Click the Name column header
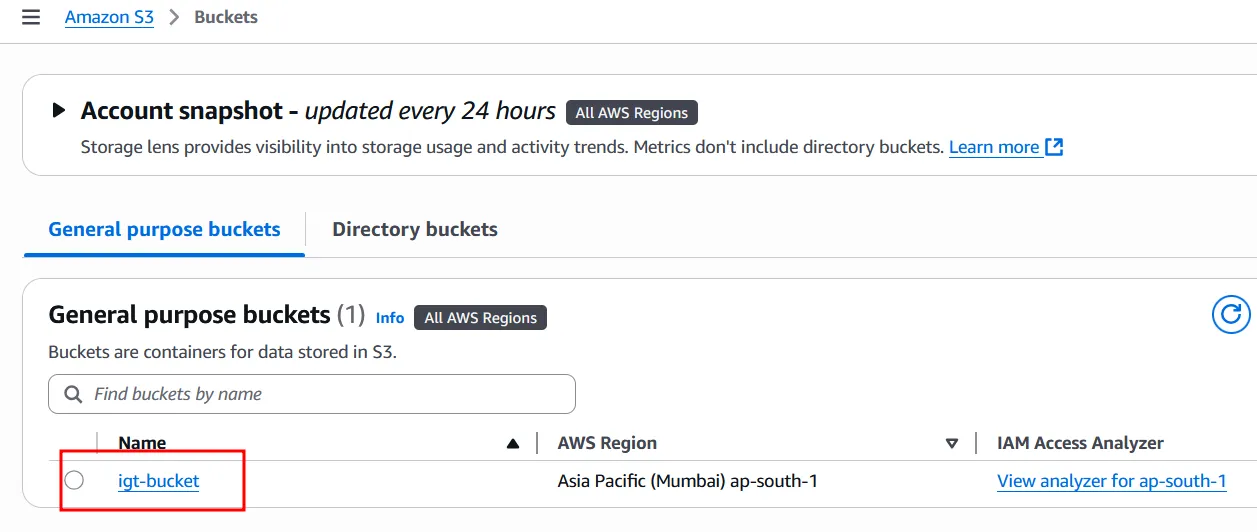This screenshot has height=532, width=1257. pyautogui.click(x=142, y=443)
